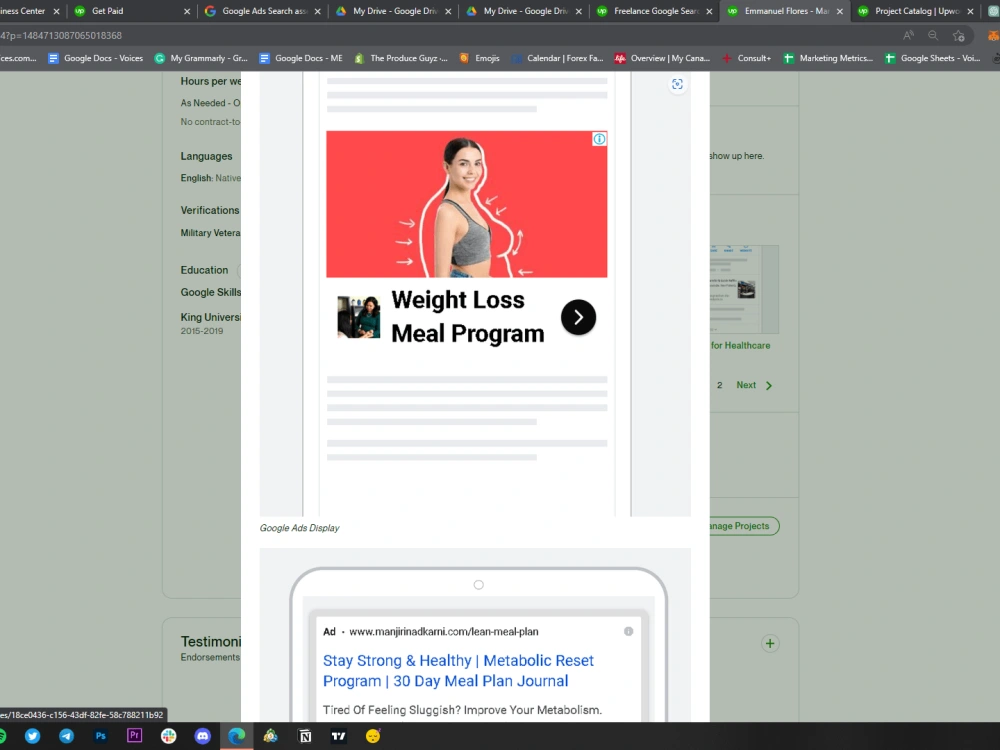Launch Premiere Pro from the taskbar
1000x750 pixels.
click(x=135, y=735)
